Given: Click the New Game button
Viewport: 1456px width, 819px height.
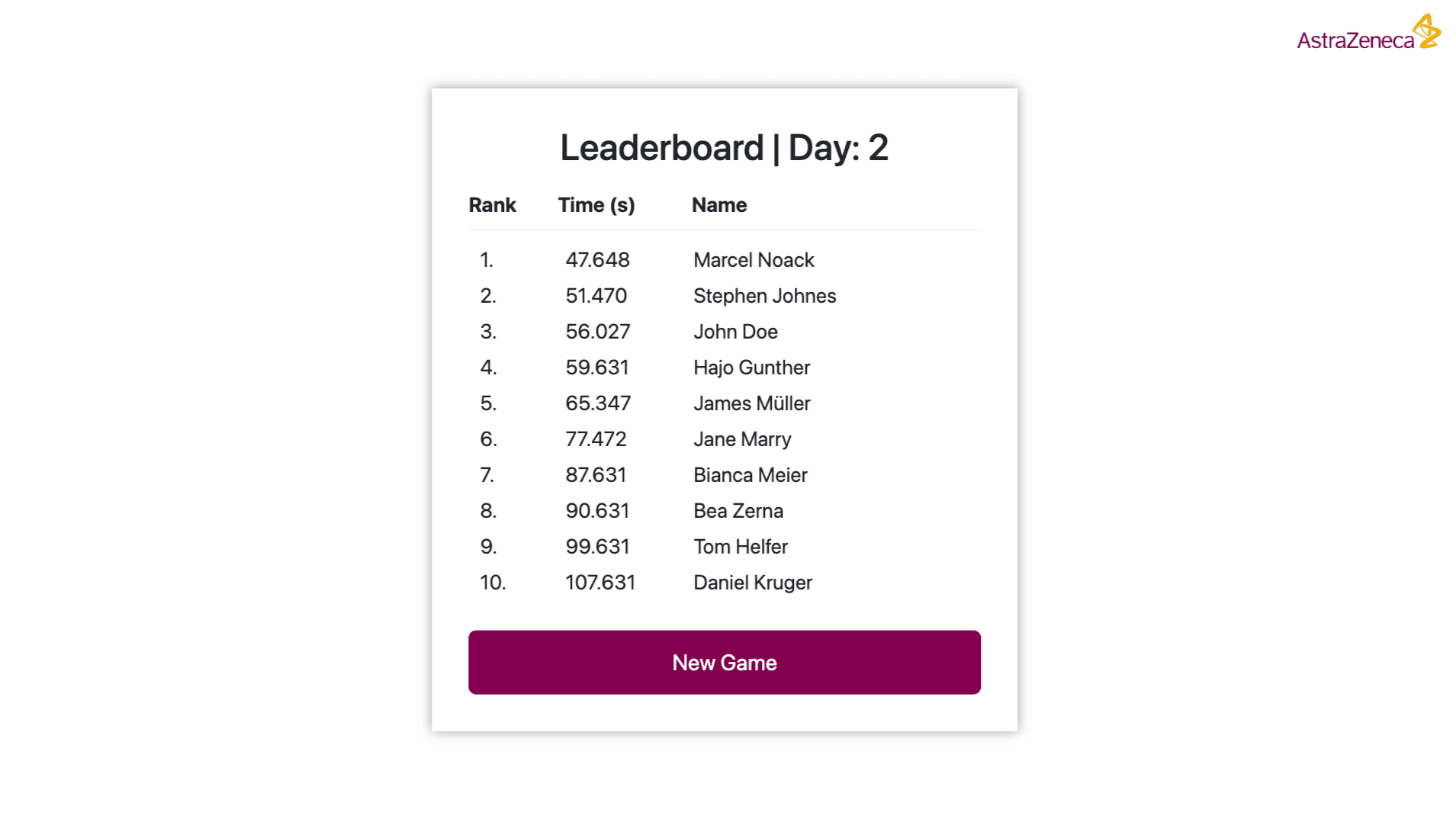Looking at the screenshot, I should (x=724, y=662).
